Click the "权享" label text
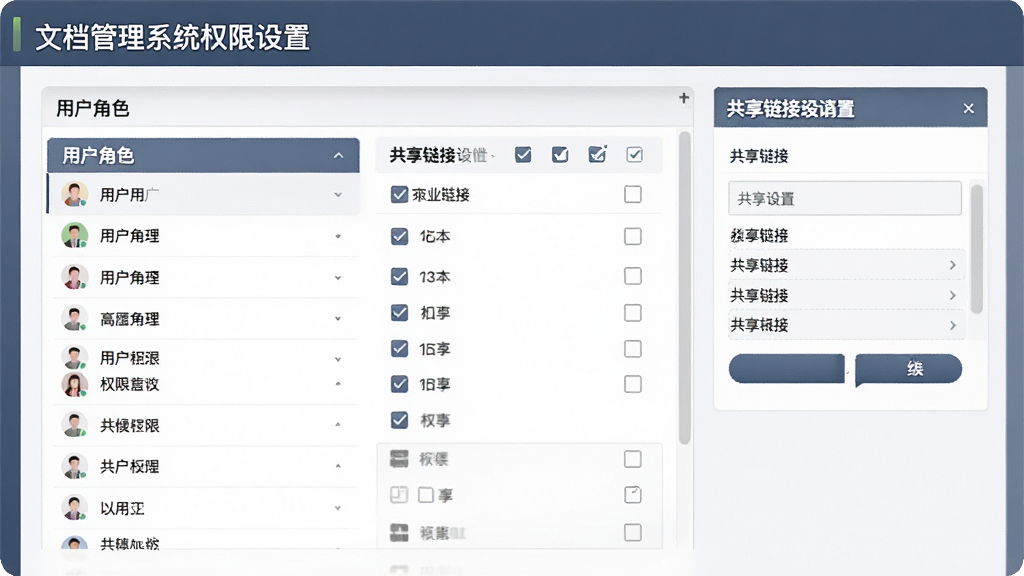Viewport: 1024px width, 576px height. 435,421
